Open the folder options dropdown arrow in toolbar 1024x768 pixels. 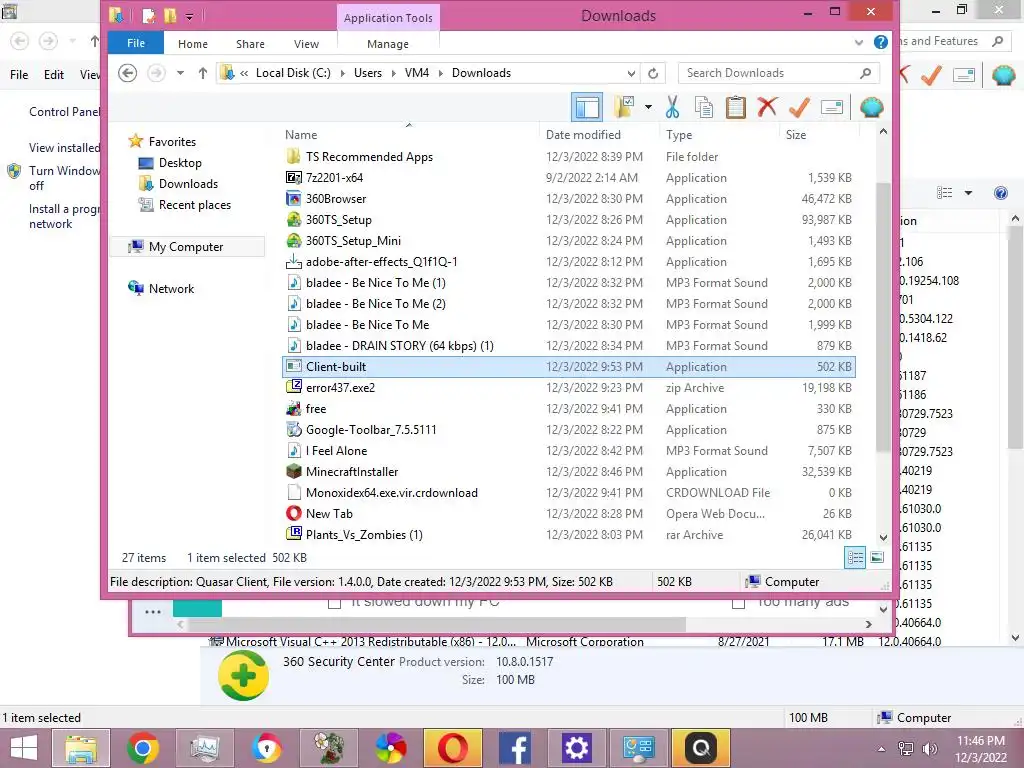[648, 107]
